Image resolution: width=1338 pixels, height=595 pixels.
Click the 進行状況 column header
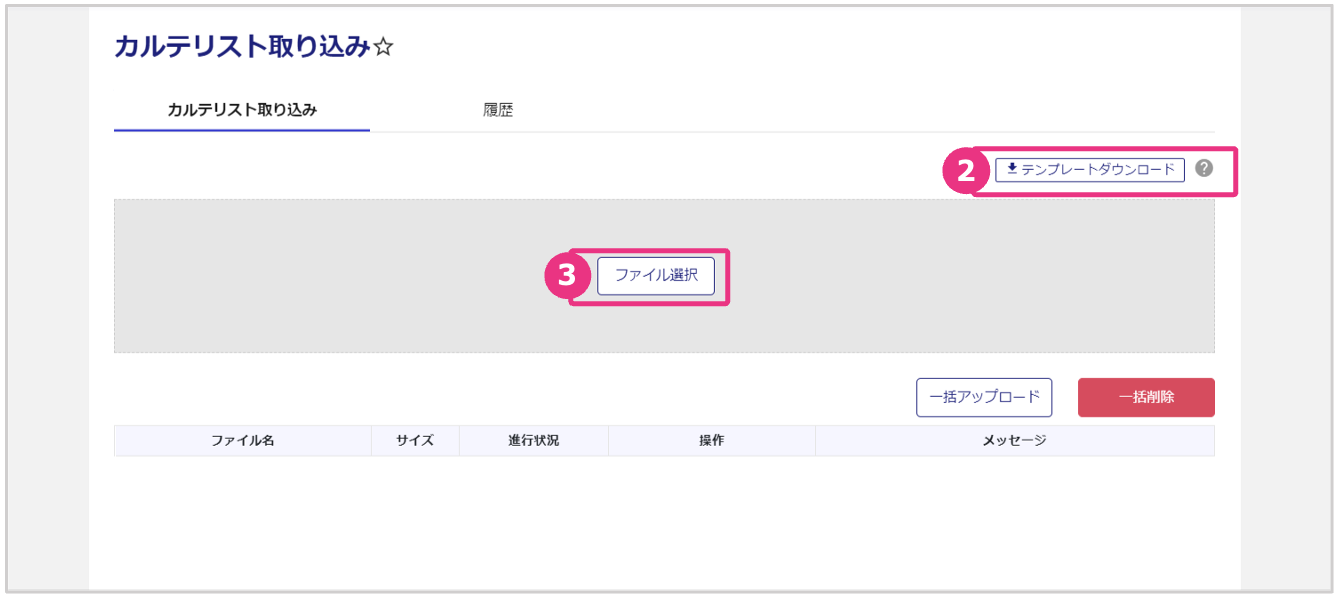(533, 440)
